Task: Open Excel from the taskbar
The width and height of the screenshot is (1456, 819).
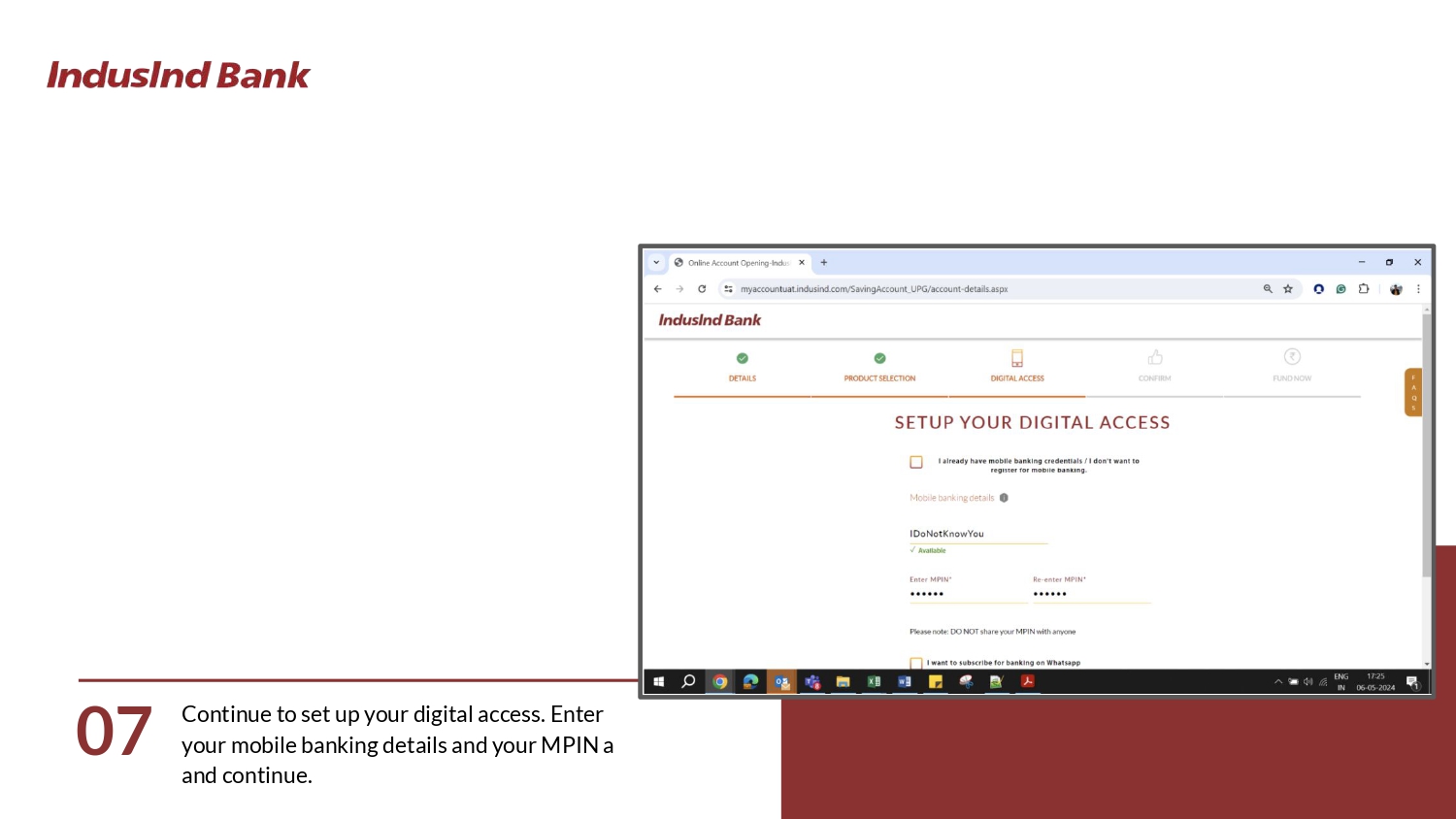Action: pyautogui.click(x=874, y=681)
